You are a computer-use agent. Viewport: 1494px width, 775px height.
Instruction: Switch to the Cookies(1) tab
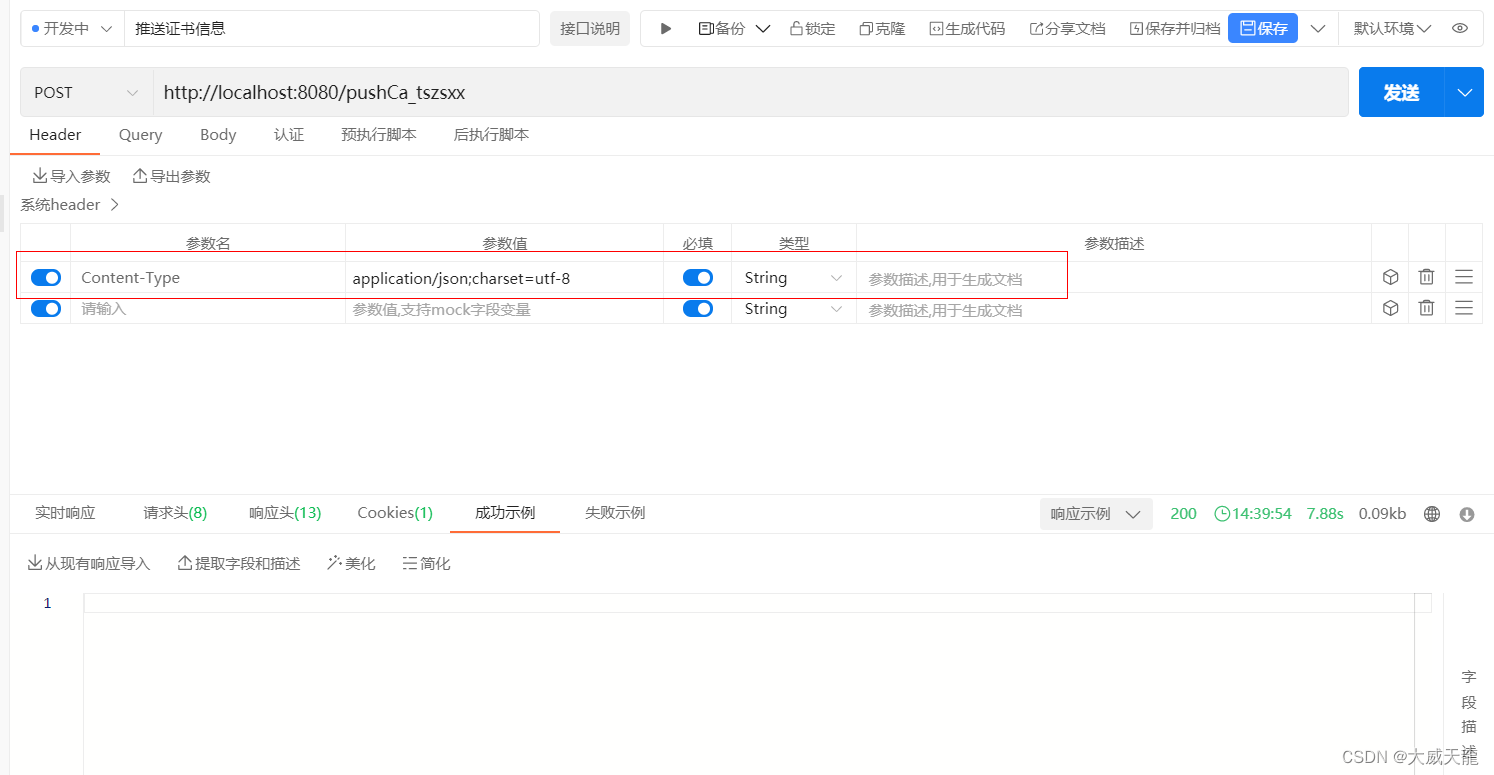click(x=395, y=513)
